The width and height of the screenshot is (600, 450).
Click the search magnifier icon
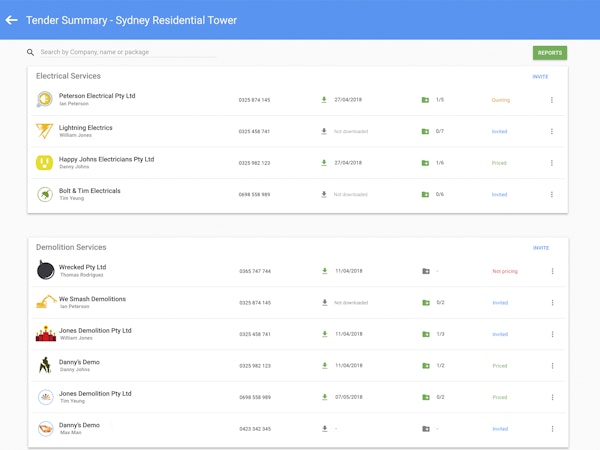[x=31, y=52]
